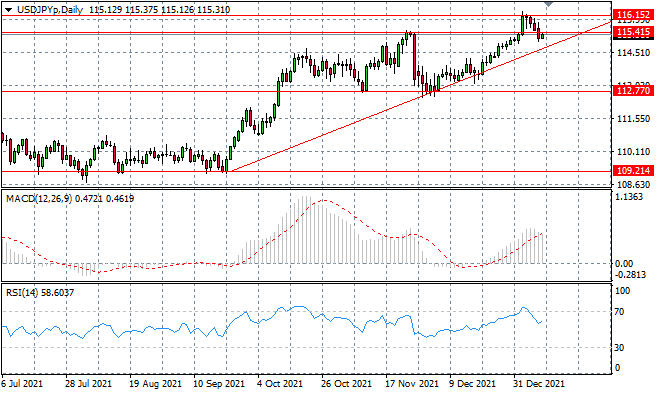Select the 112.770 red price label

633,91
